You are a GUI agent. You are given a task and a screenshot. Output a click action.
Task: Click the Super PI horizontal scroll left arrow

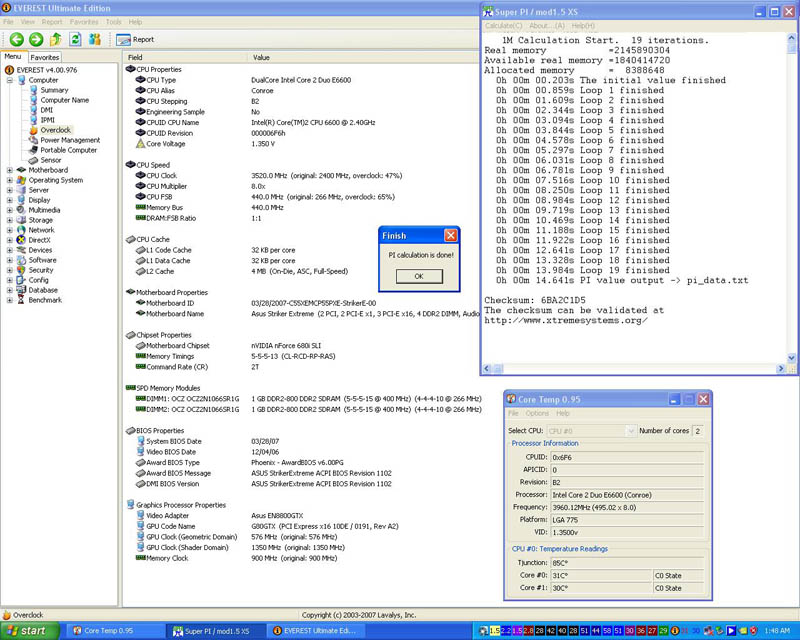coord(487,368)
